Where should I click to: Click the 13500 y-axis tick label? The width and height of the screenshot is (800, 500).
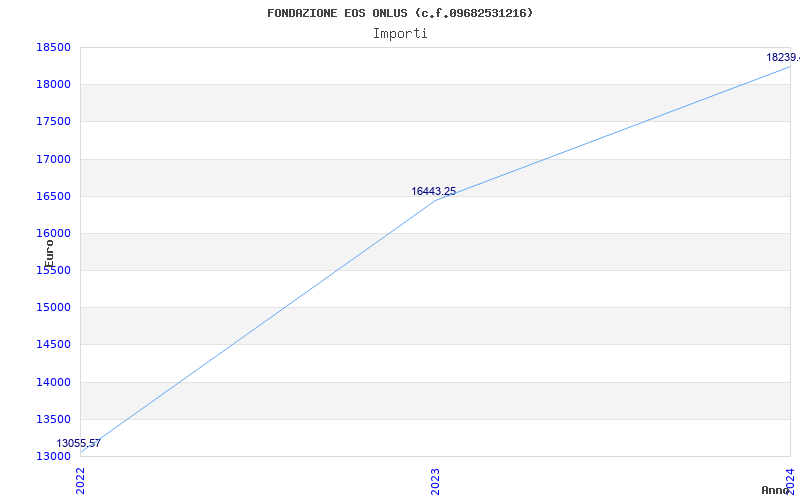tap(53, 419)
